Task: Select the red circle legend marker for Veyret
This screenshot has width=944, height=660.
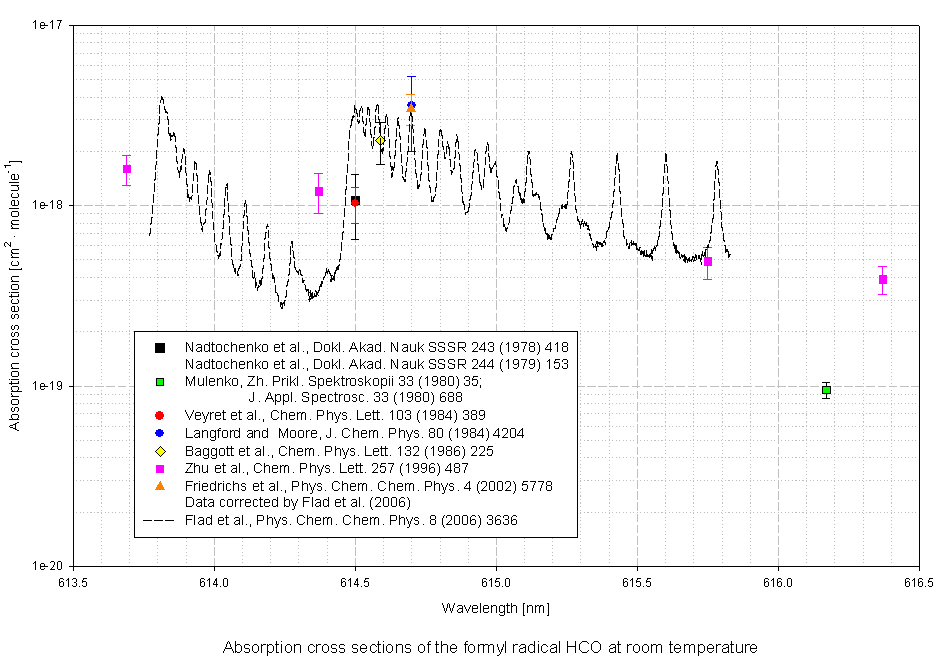Action: [x=159, y=416]
